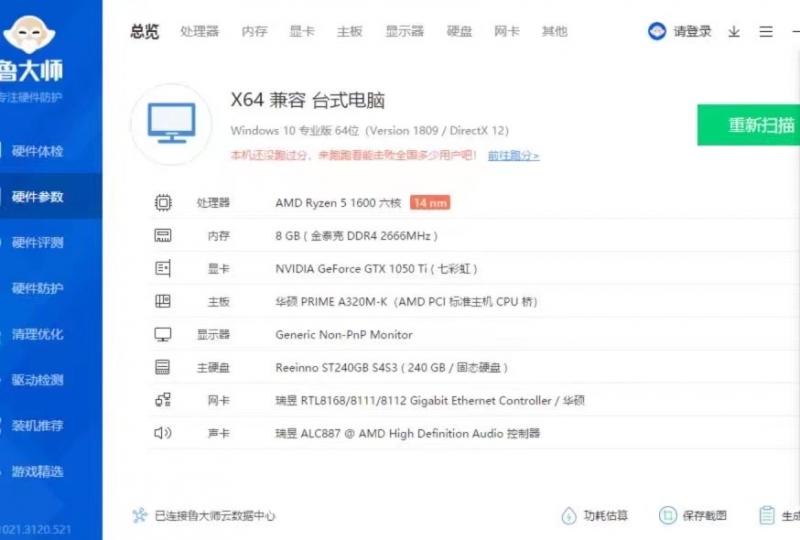This screenshot has width=800, height=540.
Task: Open the 其他 tab
Action: pyautogui.click(x=555, y=32)
